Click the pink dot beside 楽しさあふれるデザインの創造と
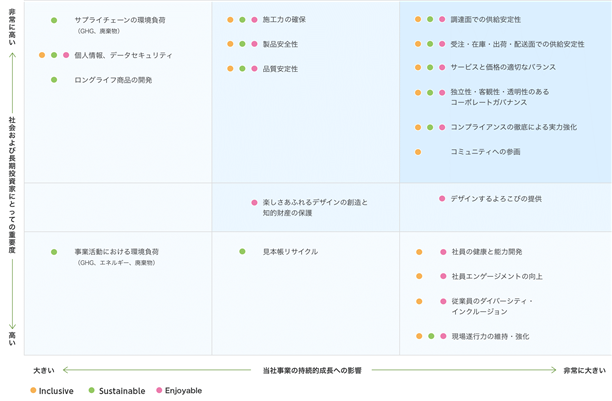 tap(254, 202)
